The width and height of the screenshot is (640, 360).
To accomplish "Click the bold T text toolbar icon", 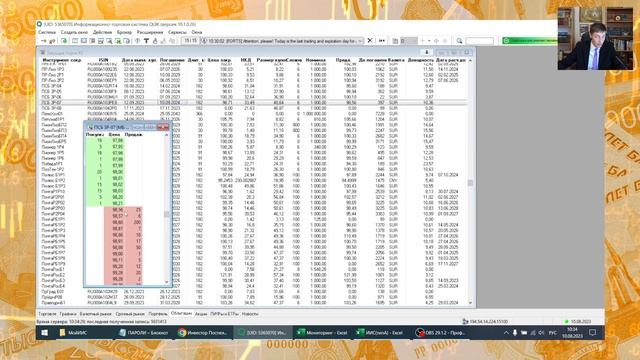I will coord(146,41).
